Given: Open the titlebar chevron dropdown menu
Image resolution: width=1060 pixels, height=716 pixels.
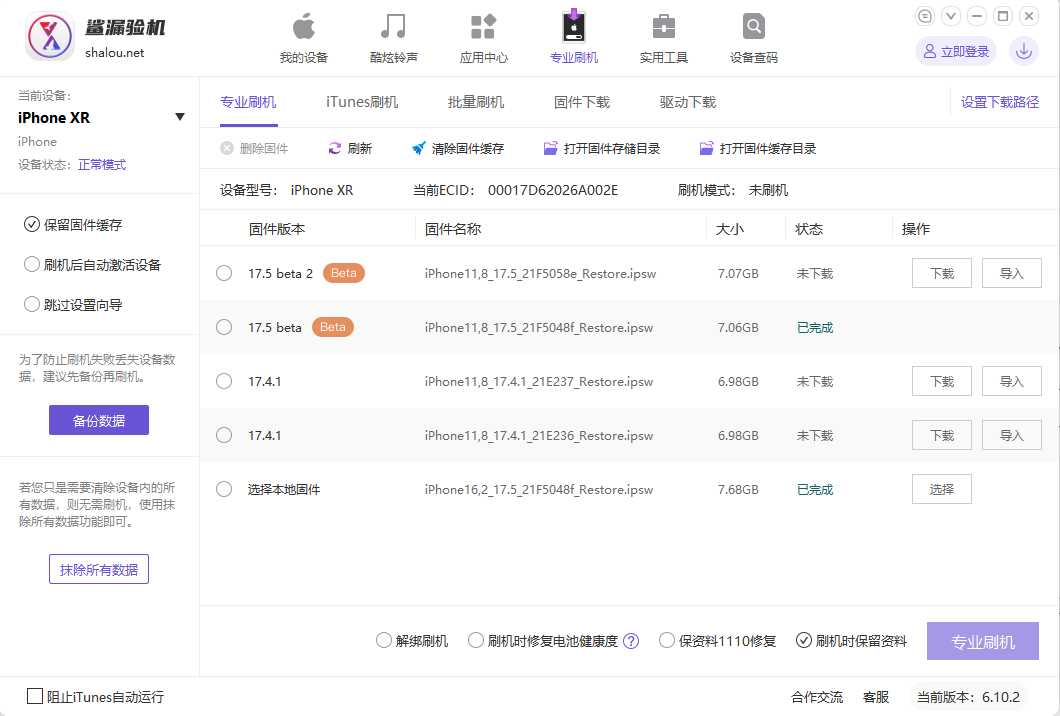Looking at the screenshot, I should [951, 16].
